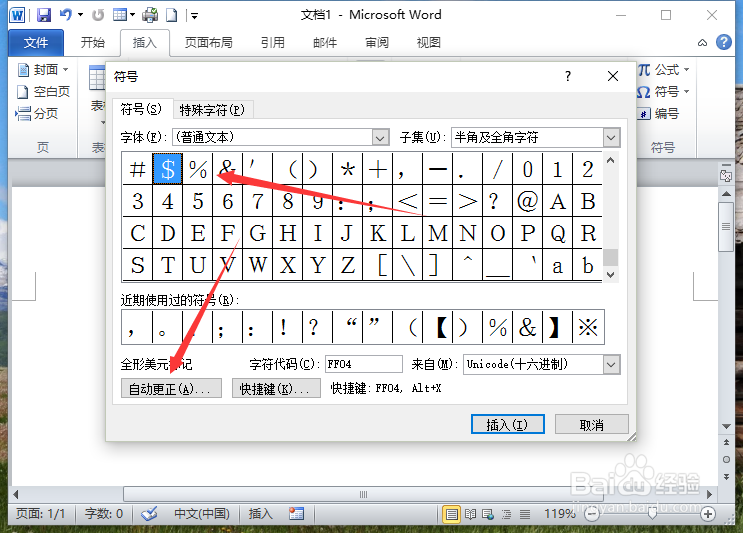Image resolution: width=743 pixels, height=533 pixels.
Task: Click the 119% zoom level
Action: [x=560, y=514]
